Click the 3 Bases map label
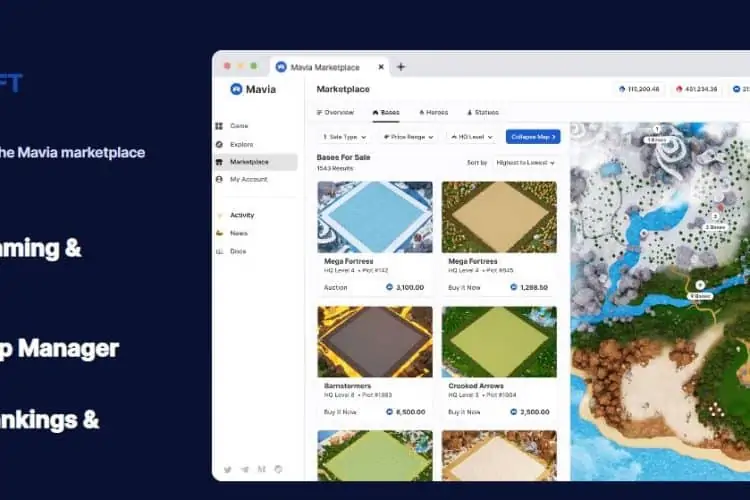 (x=716, y=227)
